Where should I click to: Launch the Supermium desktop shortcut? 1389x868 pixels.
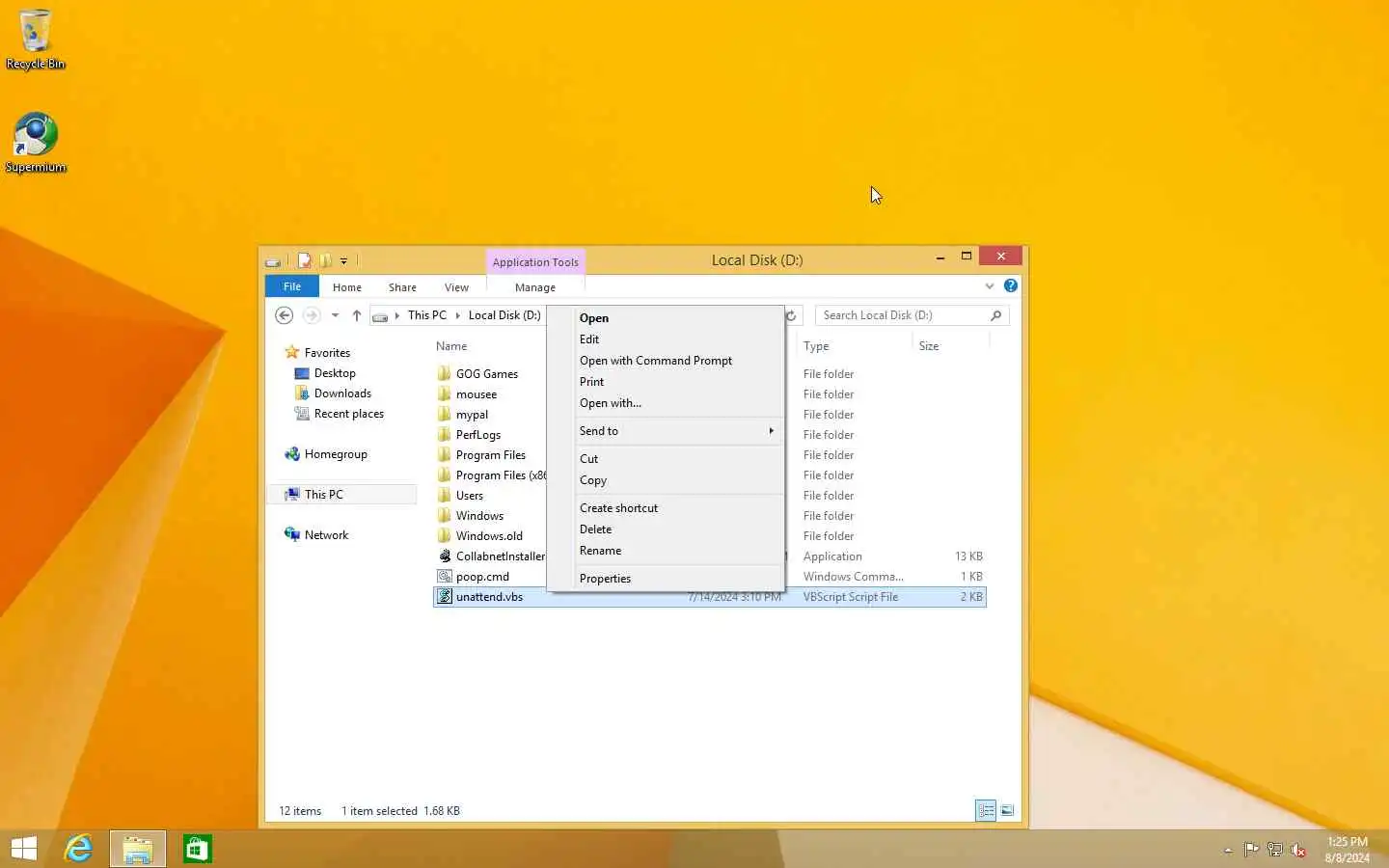coord(36,143)
